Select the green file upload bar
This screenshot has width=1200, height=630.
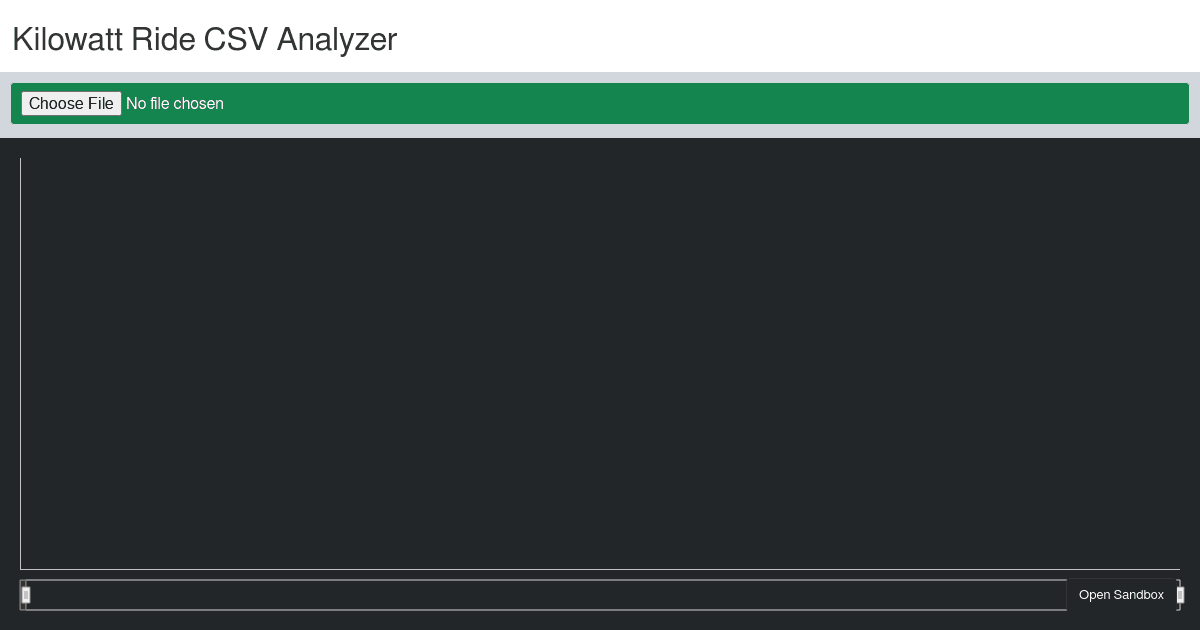[x=600, y=103]
